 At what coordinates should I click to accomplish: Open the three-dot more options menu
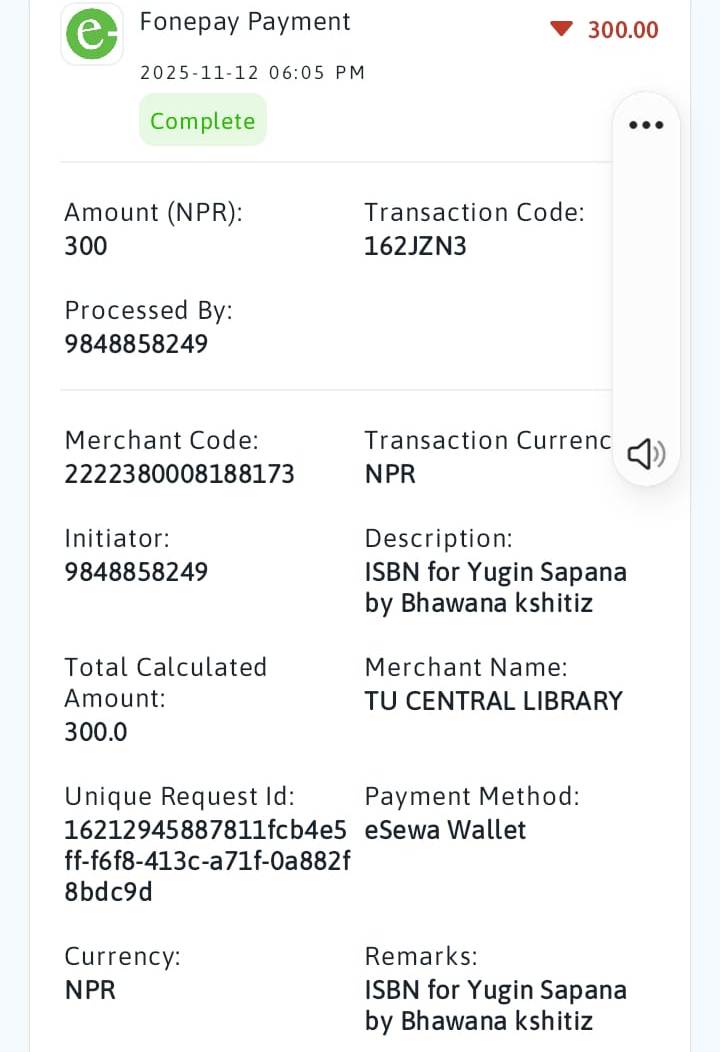click(646, 125)
